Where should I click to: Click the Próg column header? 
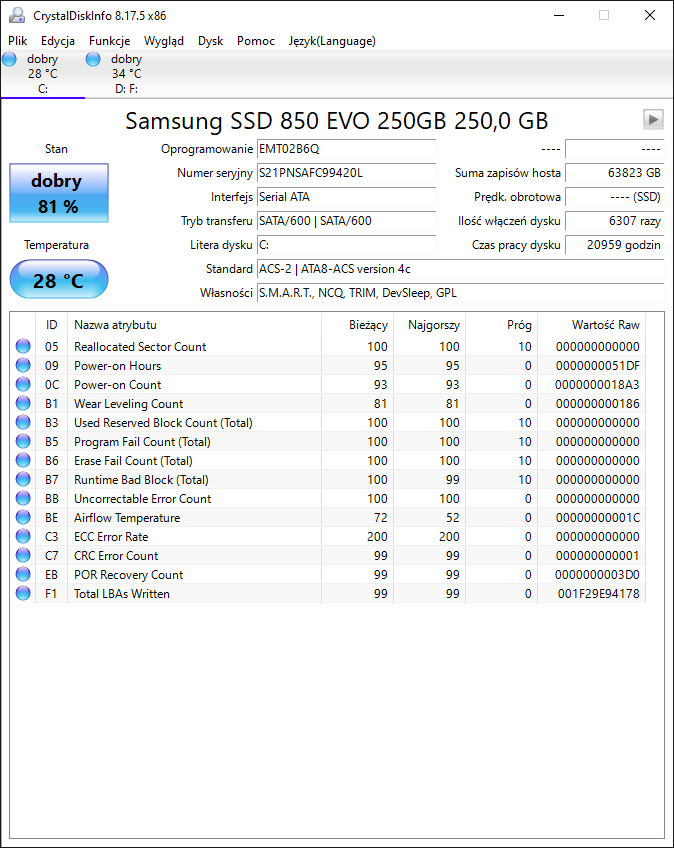(x=501, y=324)
